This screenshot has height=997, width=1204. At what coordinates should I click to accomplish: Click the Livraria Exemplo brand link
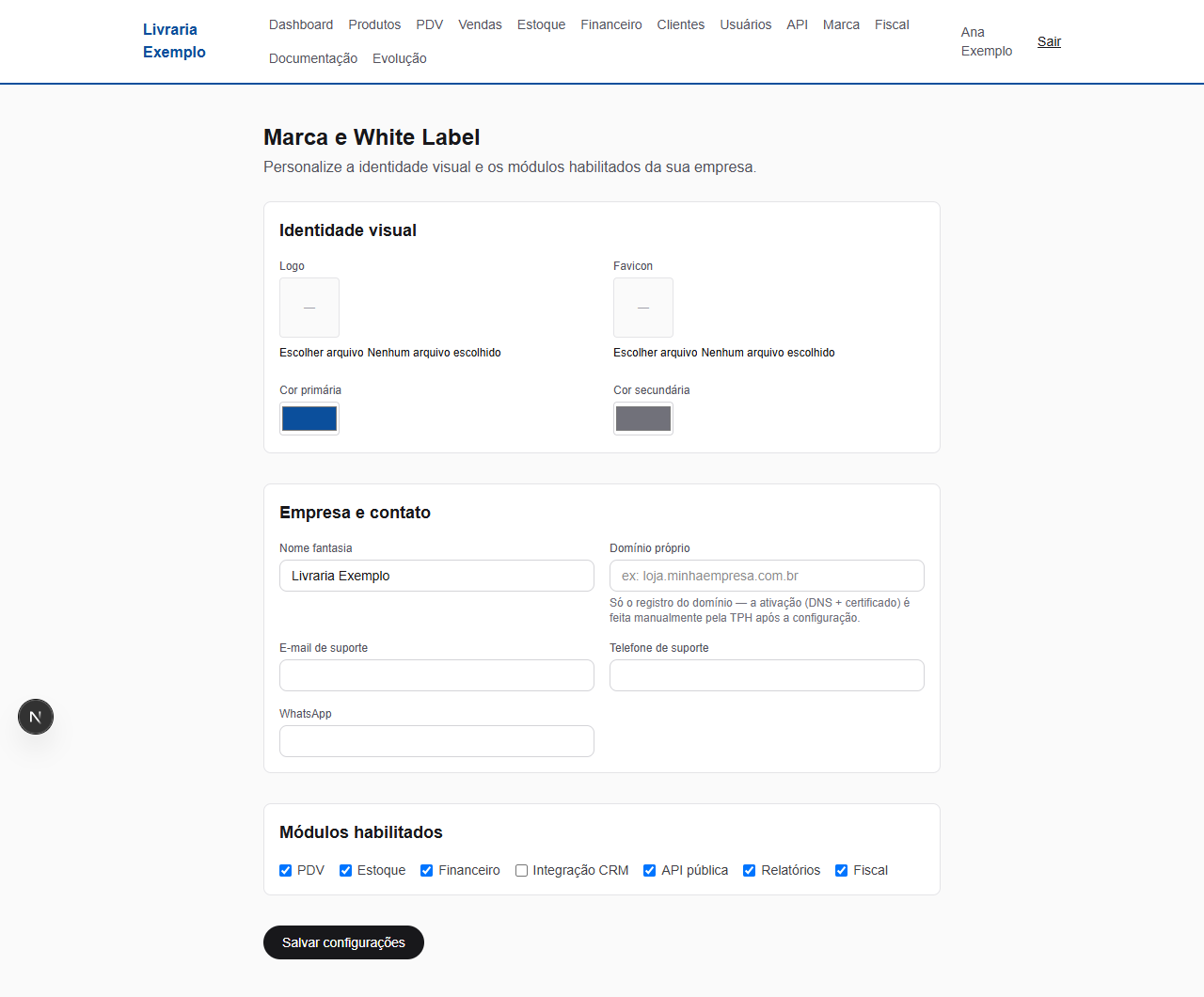[174, 40]
